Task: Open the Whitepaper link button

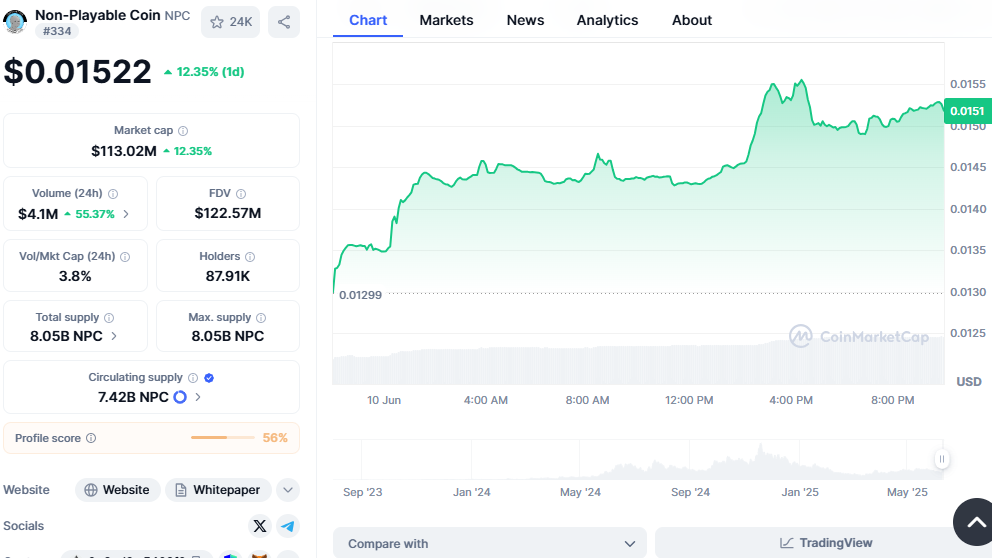Action: [218, 490]
